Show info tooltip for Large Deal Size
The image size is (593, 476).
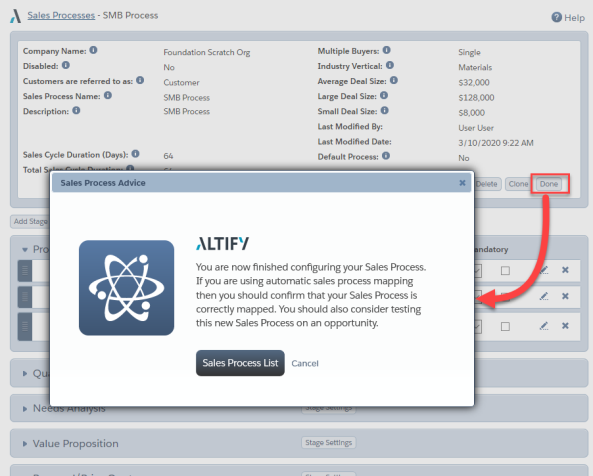384,95
